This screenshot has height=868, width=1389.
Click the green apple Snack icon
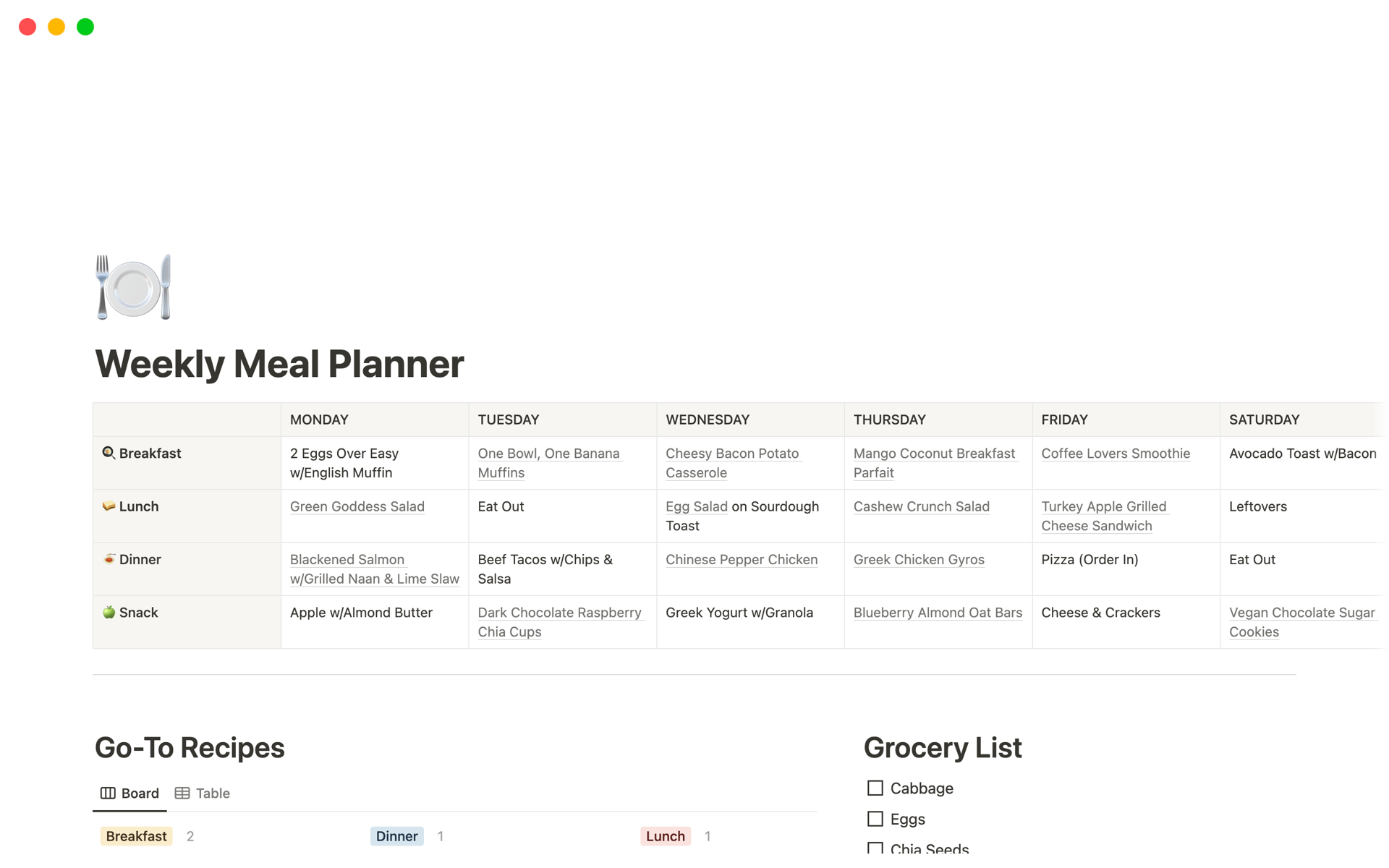109,612
